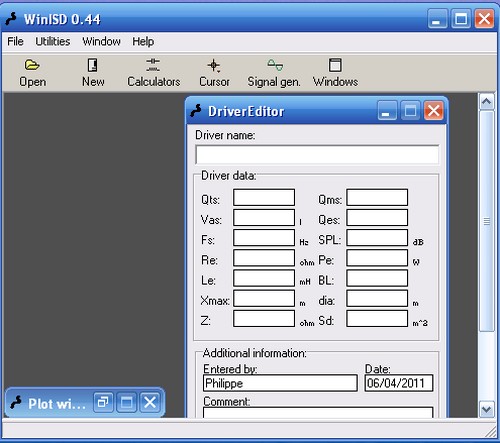The image size is (500, 443).
Task: Maximize the minimized Plot window
Action: coord(127,402)
